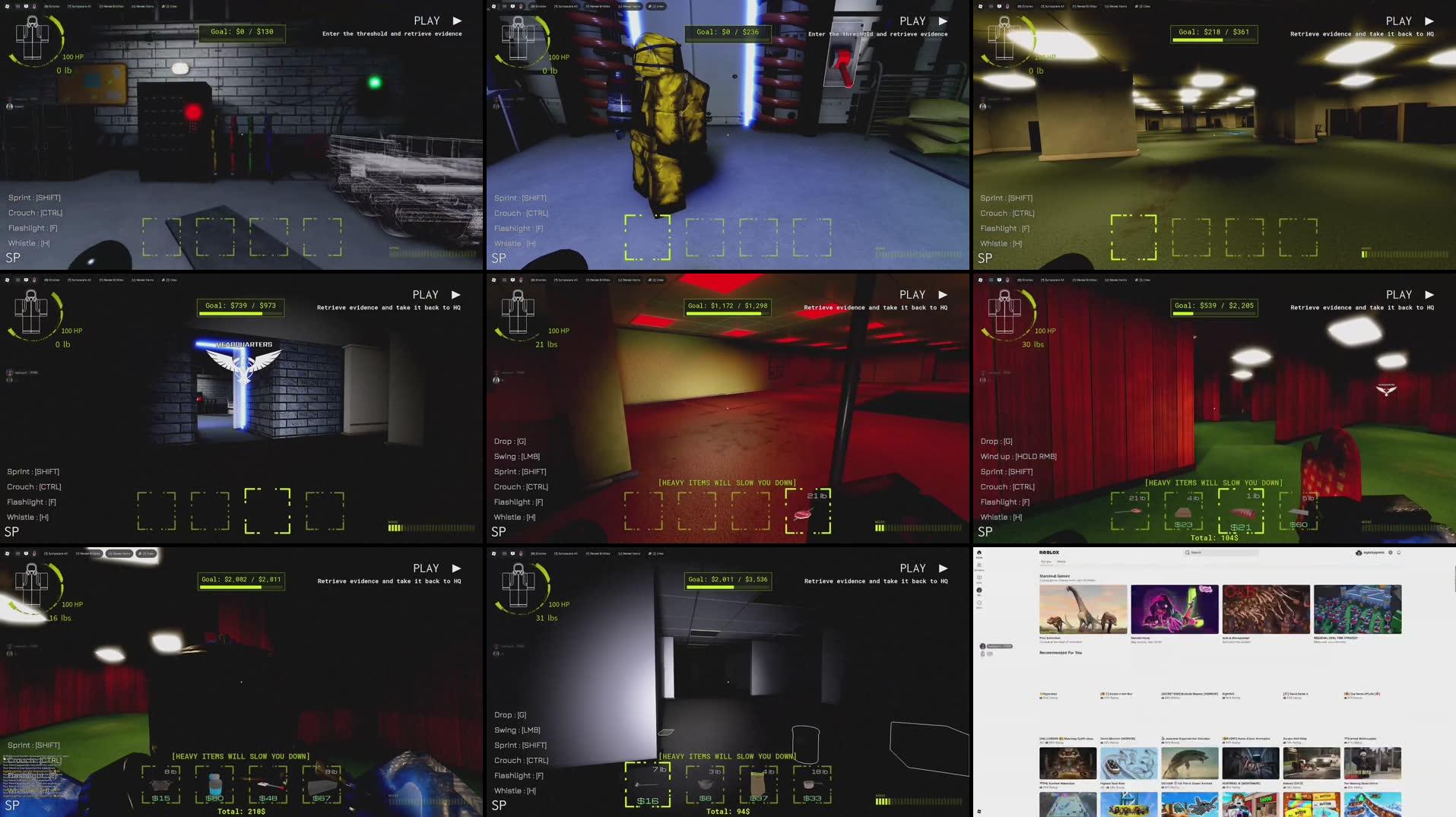Viewport: 1456px width, 817px height.
Task: Click the Home icon in Roblox sidebar
Action: click(x=979, y=553)
